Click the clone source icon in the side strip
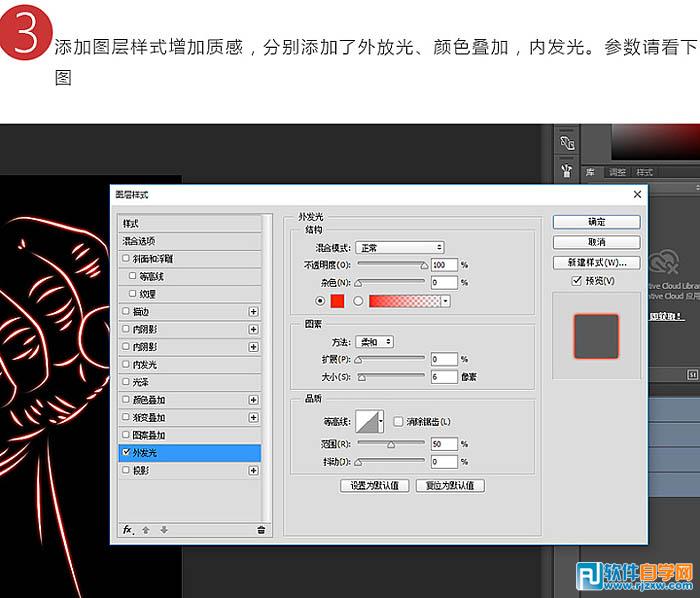This screenshot has height=598, width=700. point(567,143)
